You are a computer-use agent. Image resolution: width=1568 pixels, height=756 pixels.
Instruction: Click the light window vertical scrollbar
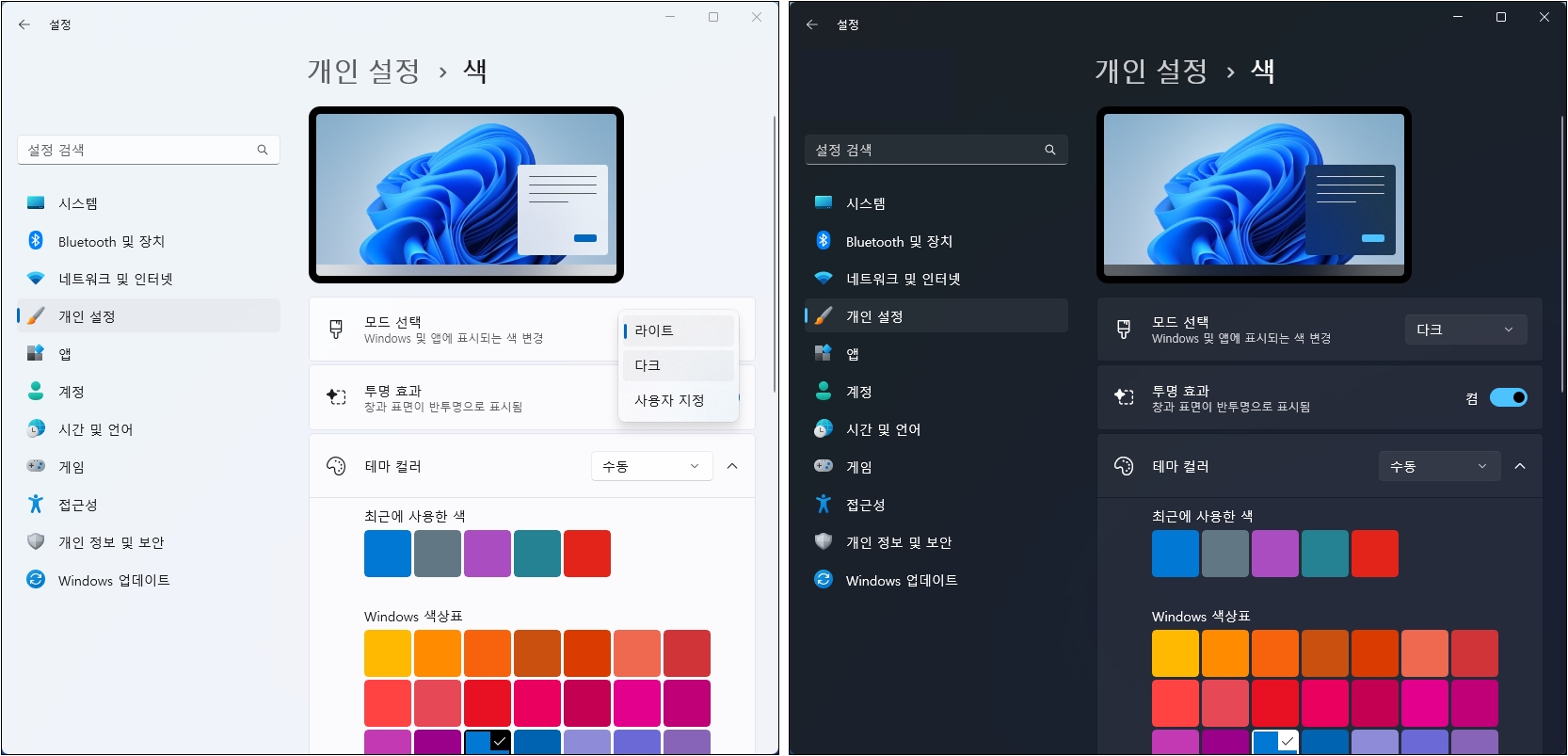point(775,254)
